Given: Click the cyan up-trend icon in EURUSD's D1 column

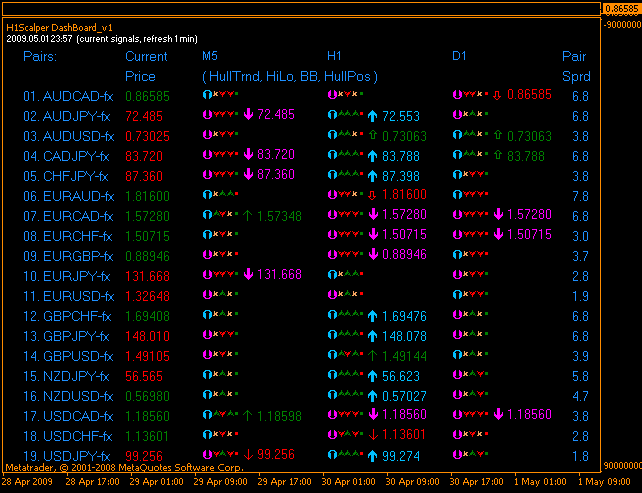Looking at the screenshot, I should [x=457, y=294].
